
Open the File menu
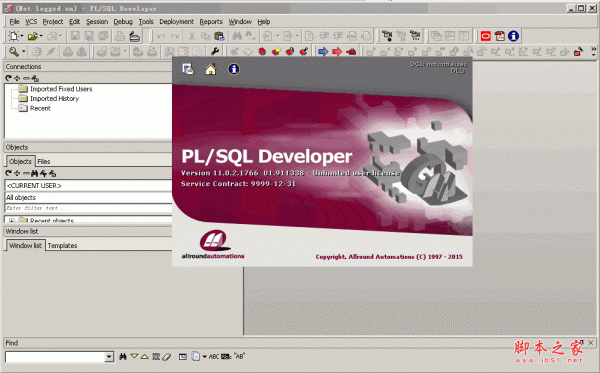tap(14, 21)
